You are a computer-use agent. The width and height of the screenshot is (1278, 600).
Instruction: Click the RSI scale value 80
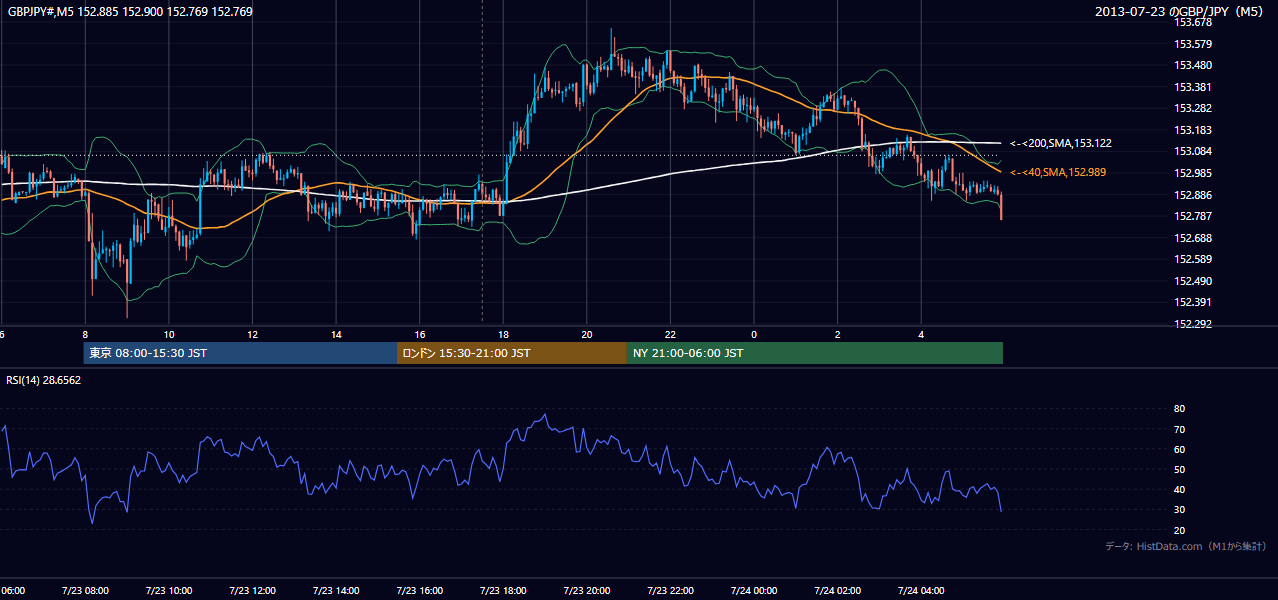[1180, 409]
